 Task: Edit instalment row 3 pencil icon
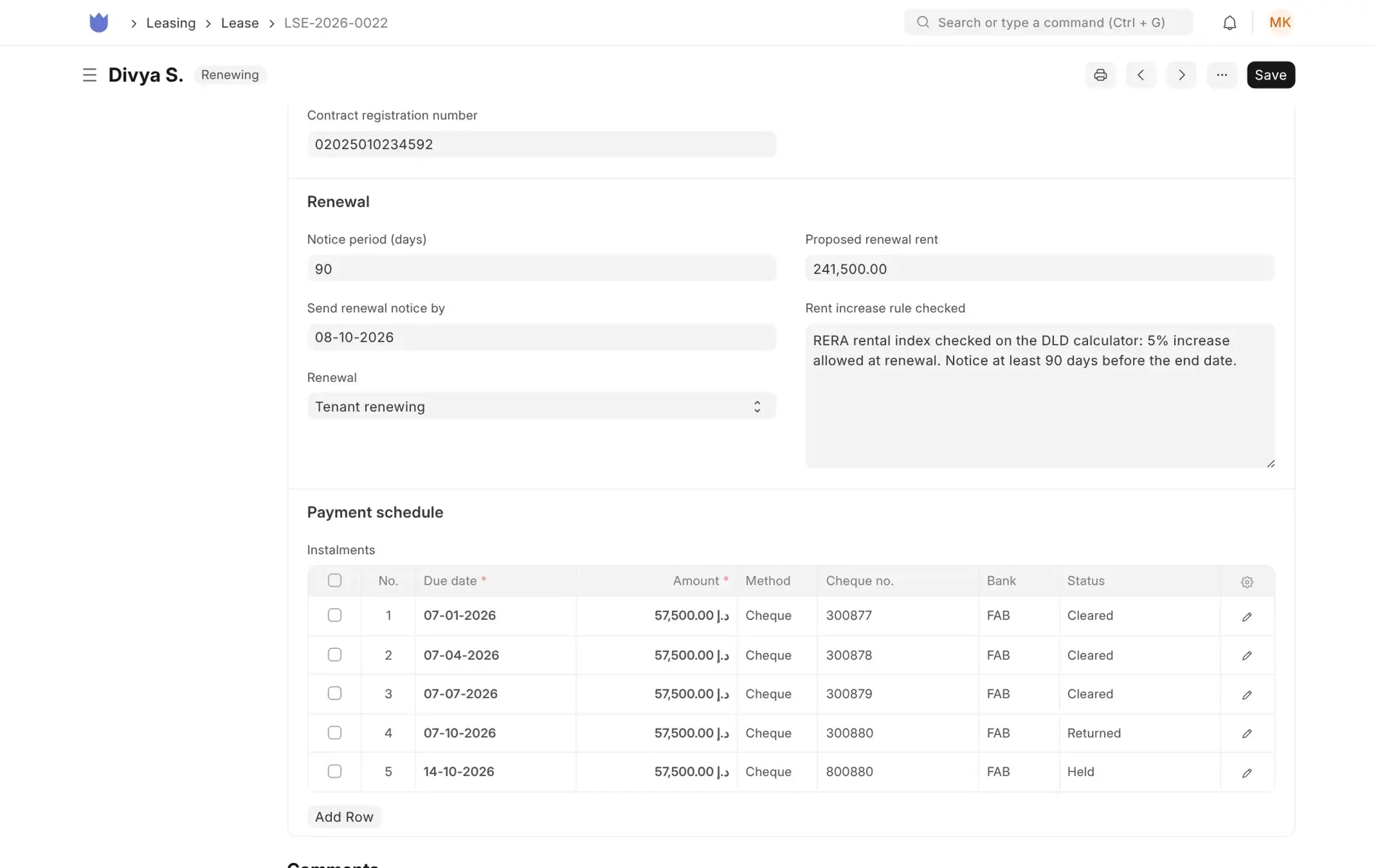click(1247, 695)
